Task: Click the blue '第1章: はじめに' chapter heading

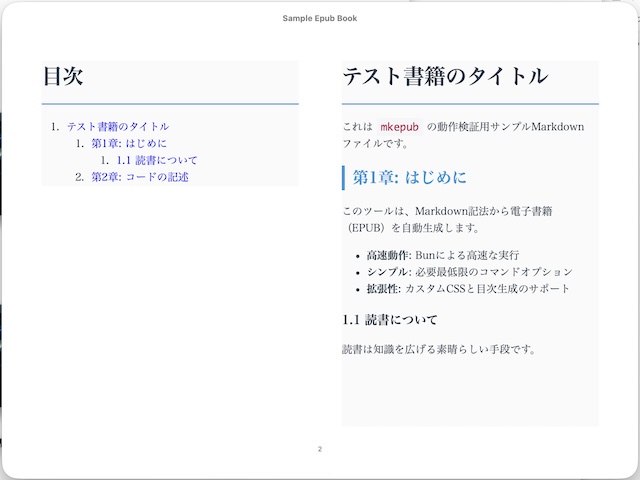Action: coord(409,178)
